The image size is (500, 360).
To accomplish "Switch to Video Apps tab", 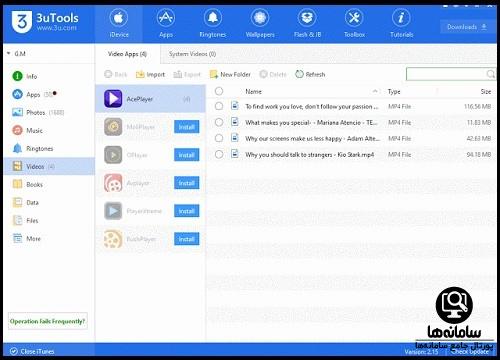I will 127,54.
